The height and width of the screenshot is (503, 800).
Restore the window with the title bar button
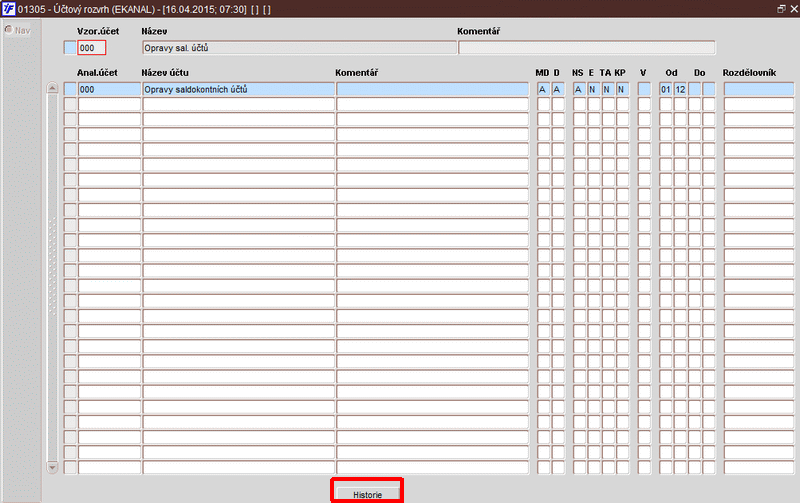[781, 9]
